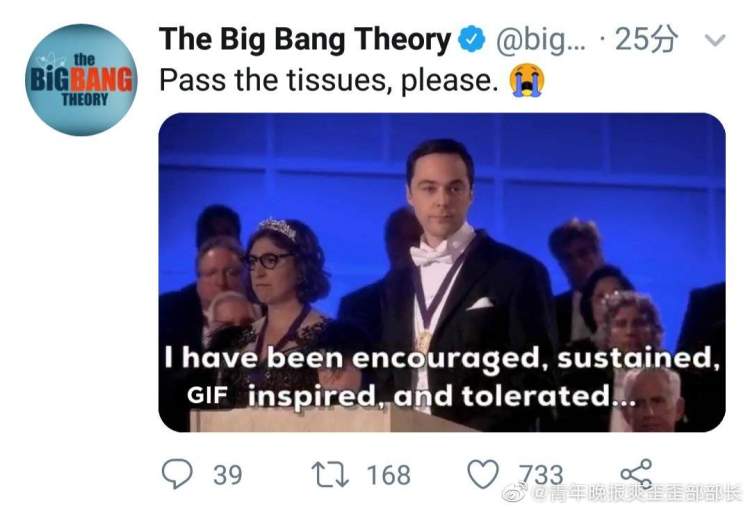Click the 39 replies count

click(x=228, y=475)
